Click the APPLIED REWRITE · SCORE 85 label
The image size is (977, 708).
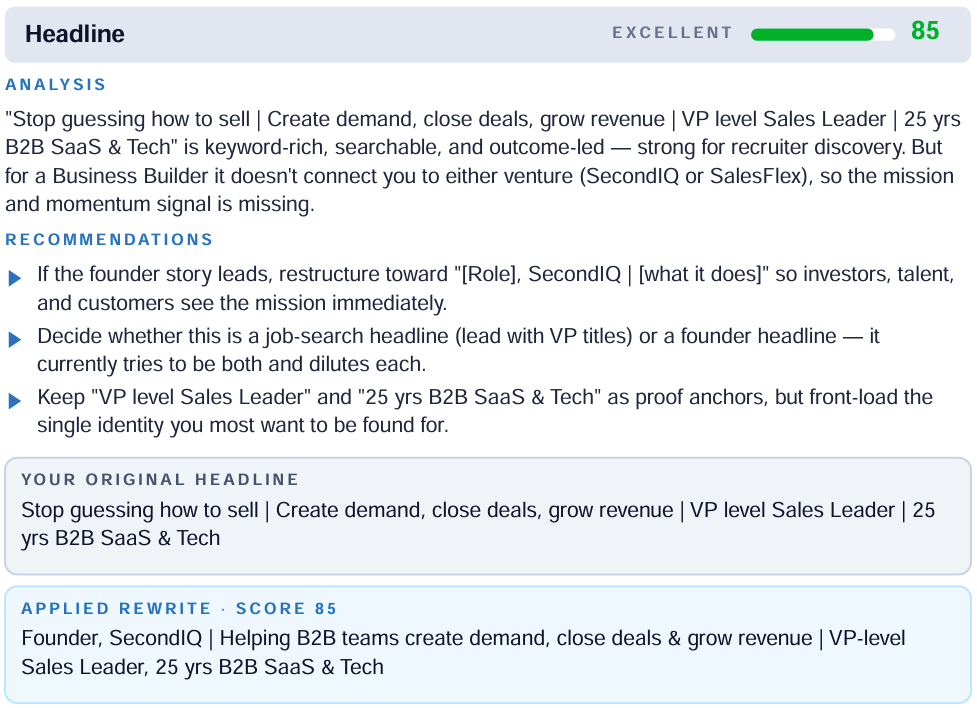tap(179, 608)
